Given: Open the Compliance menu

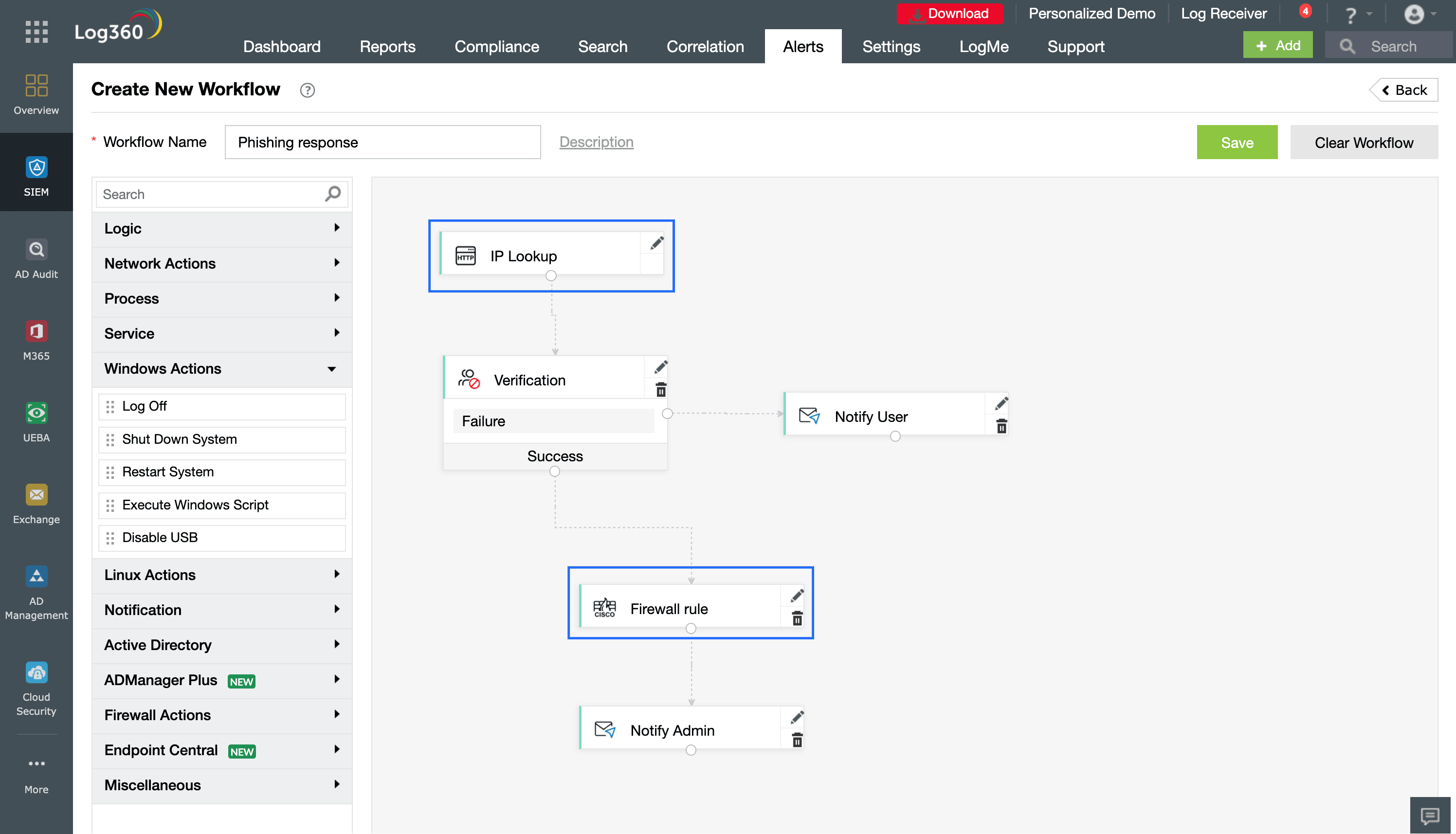Looking at the screenshot, I should tap(496, 46).
